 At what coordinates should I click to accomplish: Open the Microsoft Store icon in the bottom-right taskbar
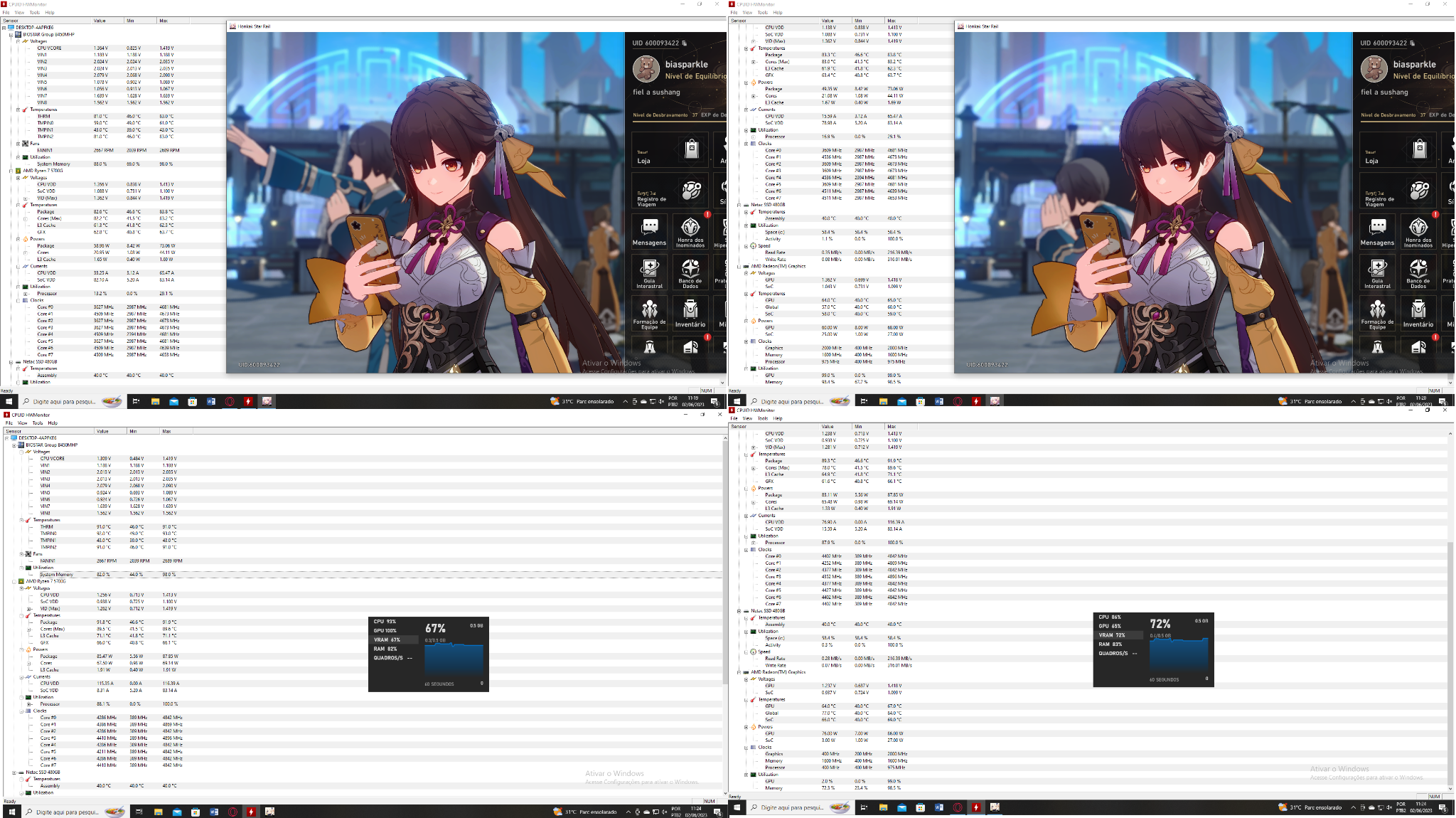(x=920, y=807)
